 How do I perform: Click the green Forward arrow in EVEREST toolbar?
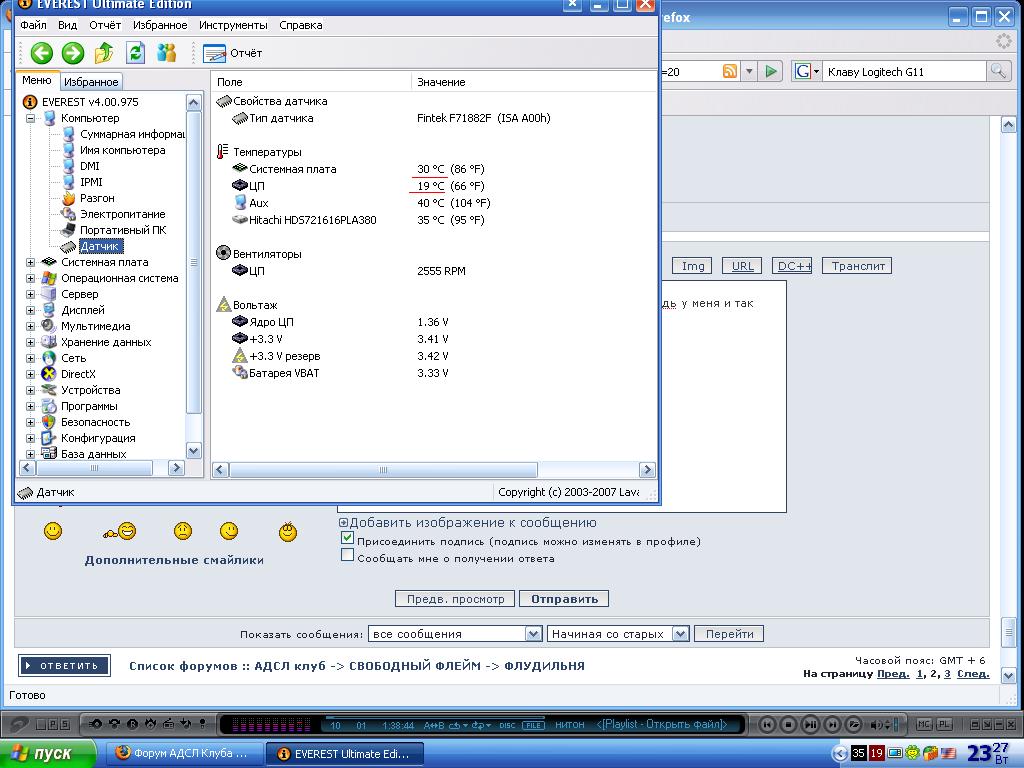[x=72, y=53]
